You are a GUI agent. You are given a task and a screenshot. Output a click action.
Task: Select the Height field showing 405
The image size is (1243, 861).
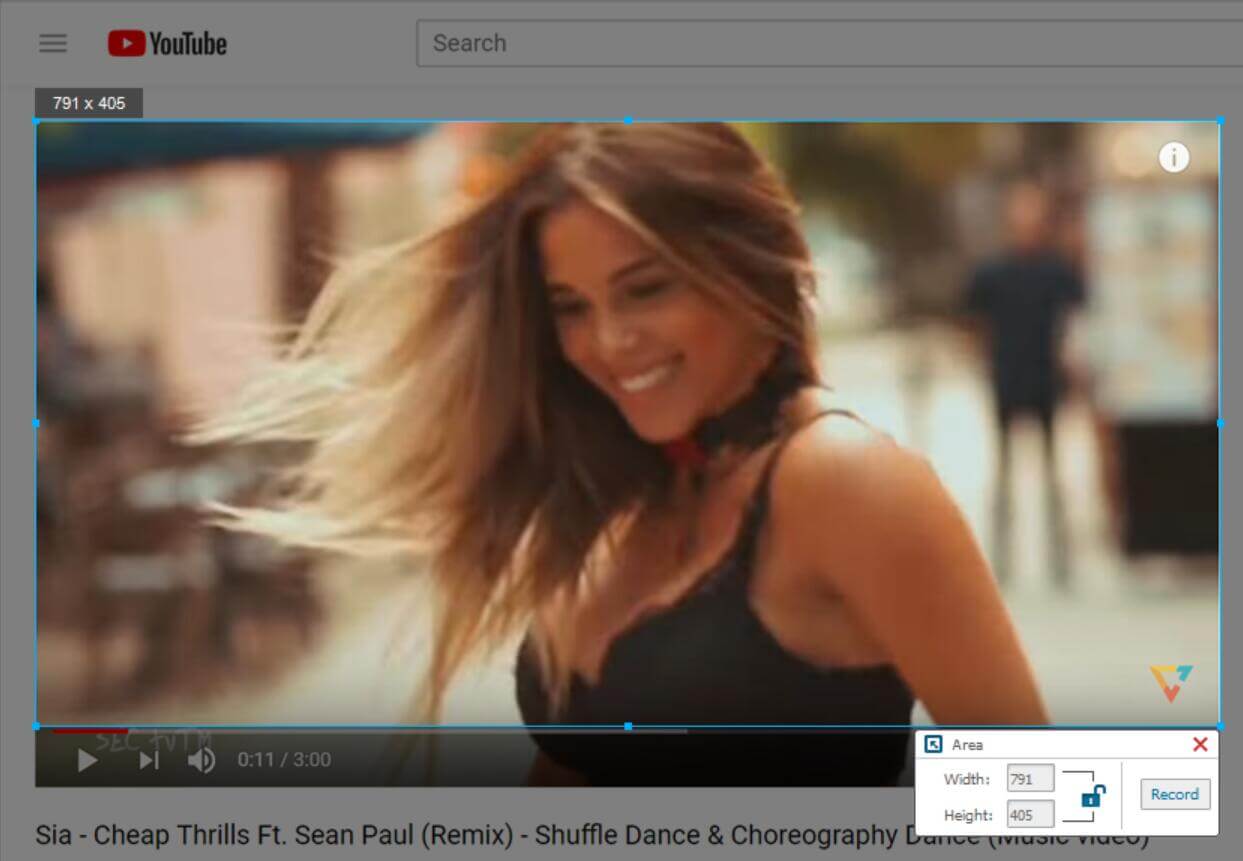1030,814
